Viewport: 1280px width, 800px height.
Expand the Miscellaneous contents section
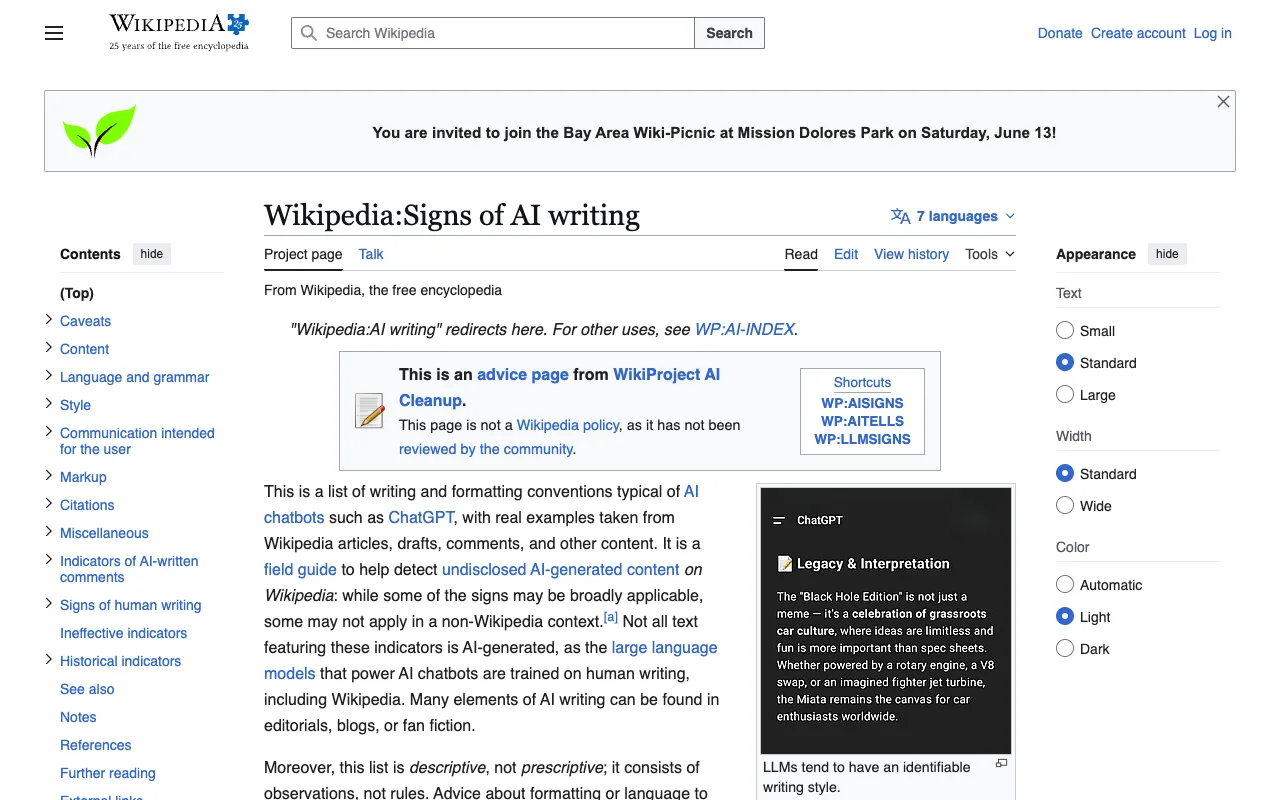coord(49,532)
